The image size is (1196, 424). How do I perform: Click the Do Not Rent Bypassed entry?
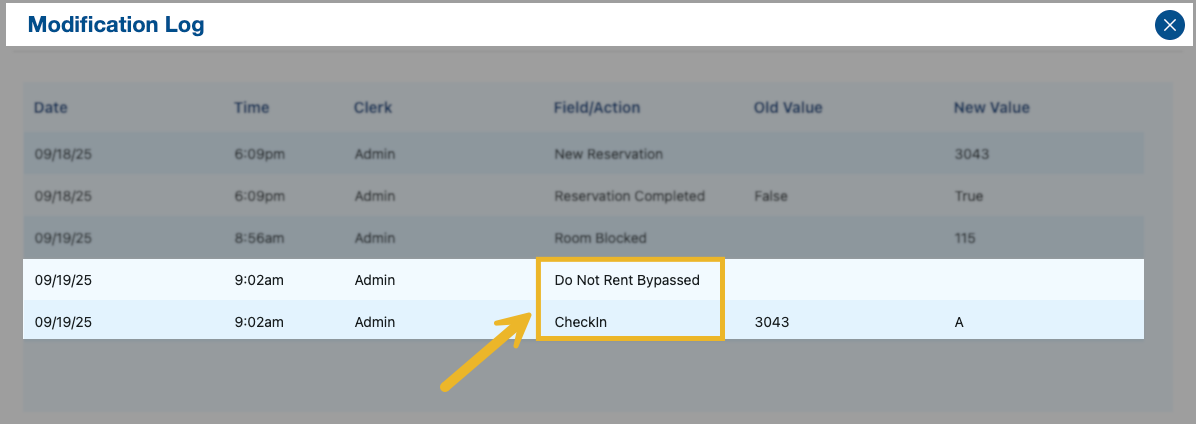pyautogui.click(x=627, y=281)
